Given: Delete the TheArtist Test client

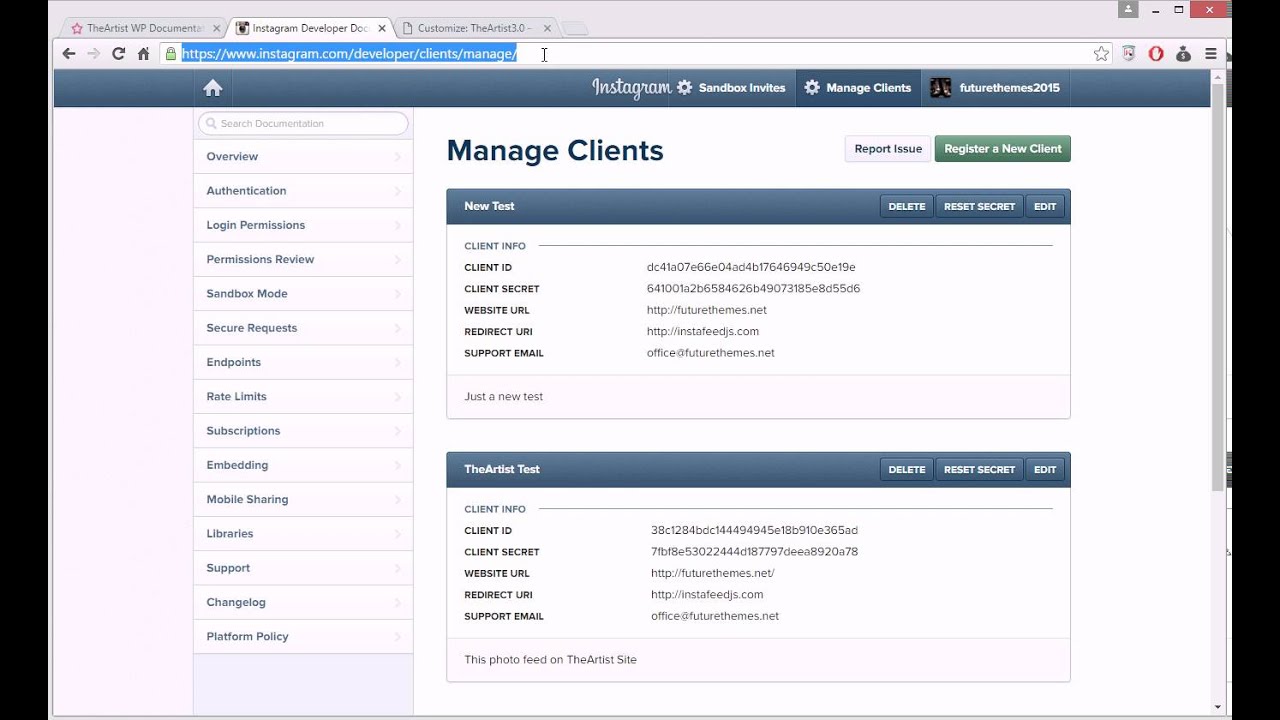Looking at the screenshot, I should 907,469.
